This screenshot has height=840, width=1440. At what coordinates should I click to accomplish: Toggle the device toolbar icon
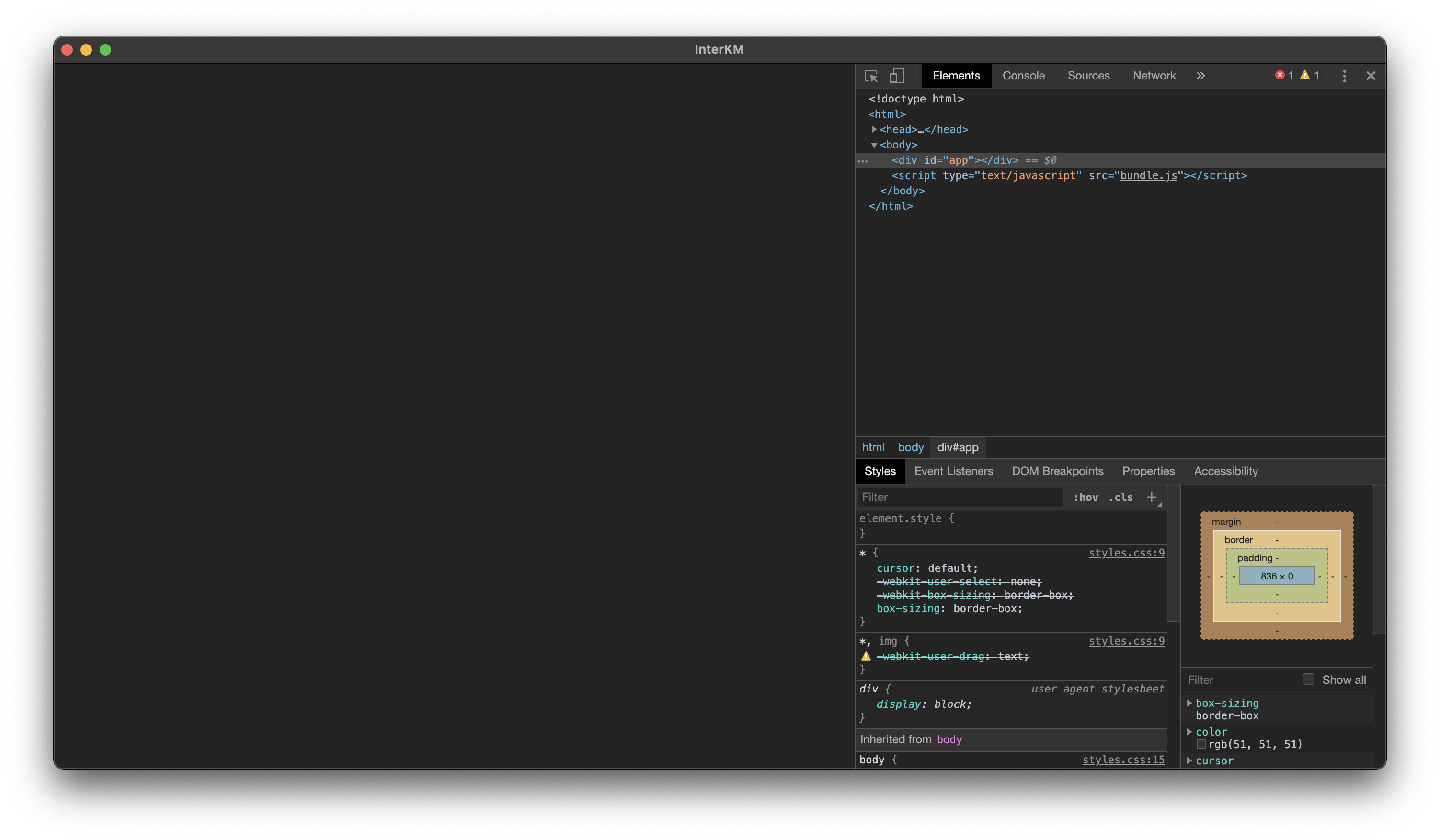click(x=897, y=76)
